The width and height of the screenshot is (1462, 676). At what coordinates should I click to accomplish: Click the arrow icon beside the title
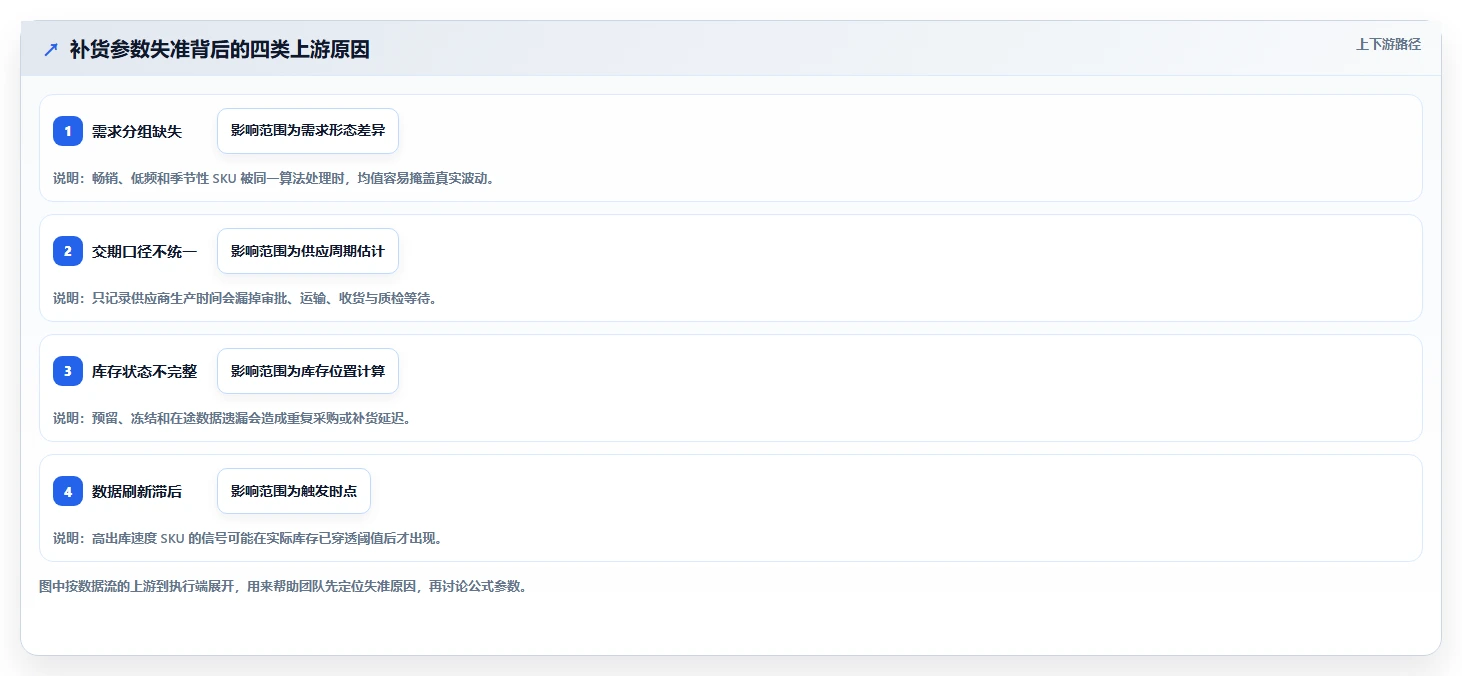pyautogui.click(x=51, y=50)
